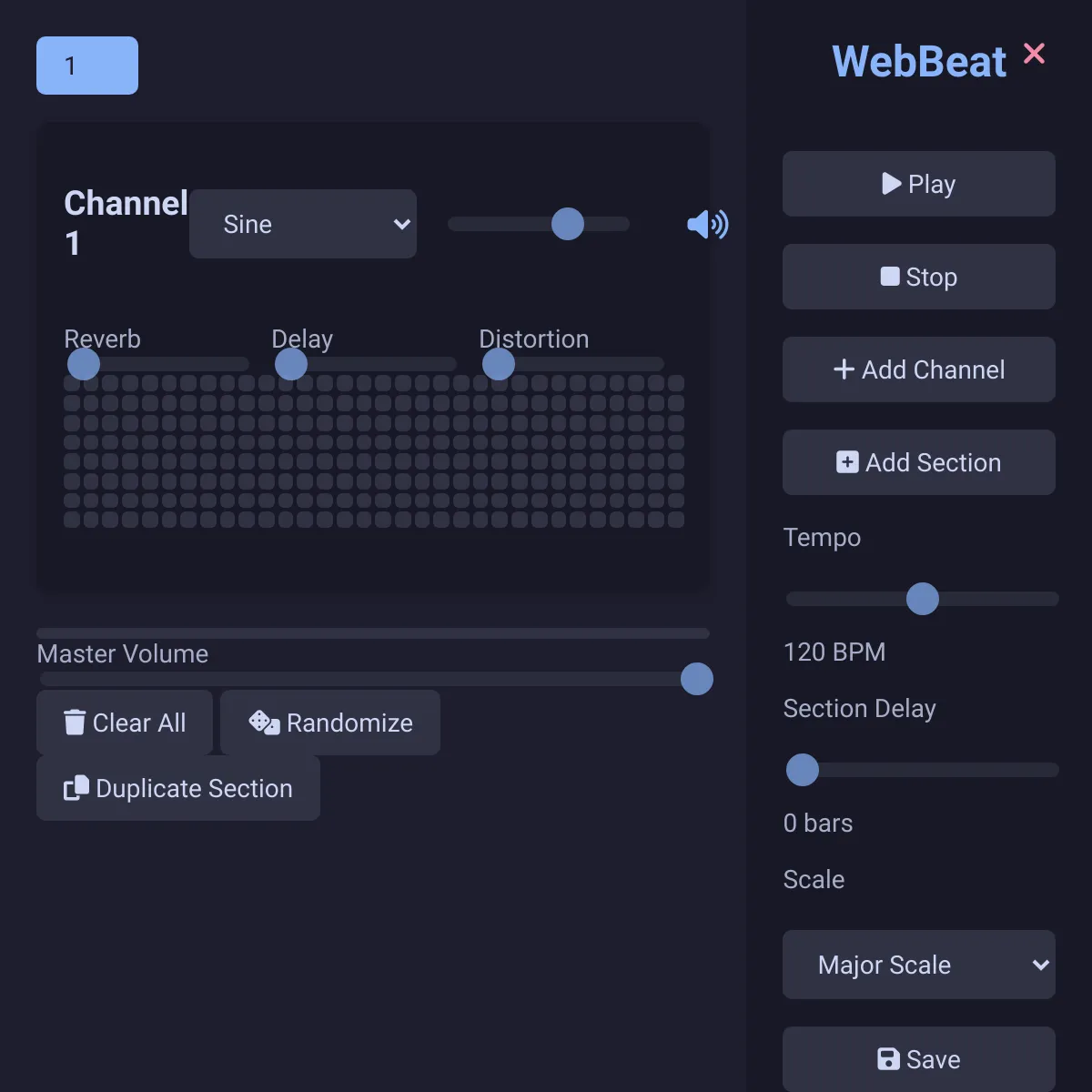This screenshot has height=1092, width=1092.
Task: Click the Section Delay slider handle
Action: tap(803, 770)
